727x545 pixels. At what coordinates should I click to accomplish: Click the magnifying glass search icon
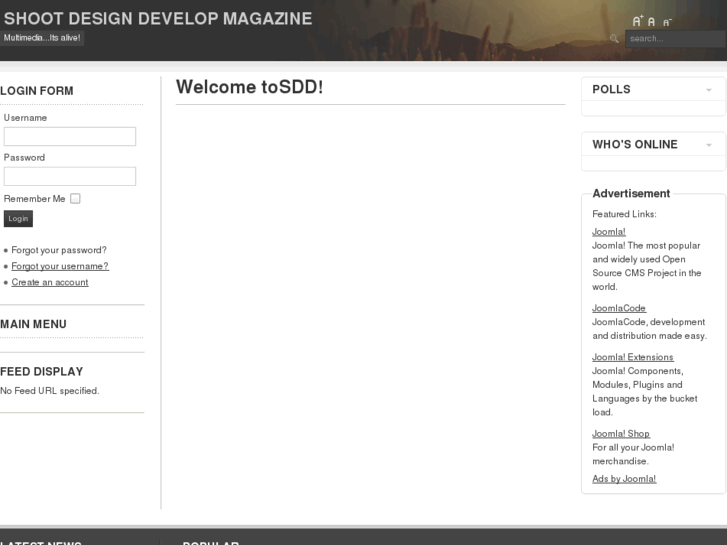(x=614, y=39)
